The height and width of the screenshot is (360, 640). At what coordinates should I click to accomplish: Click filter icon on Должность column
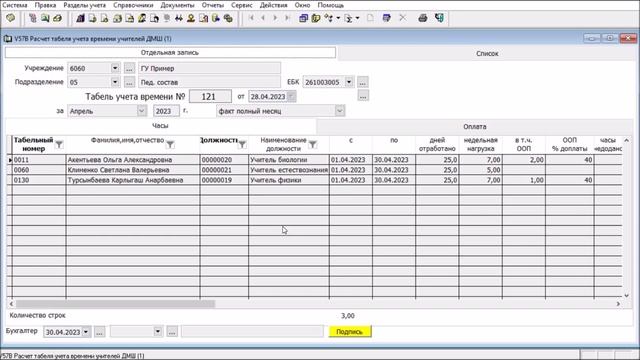[242, 144]
